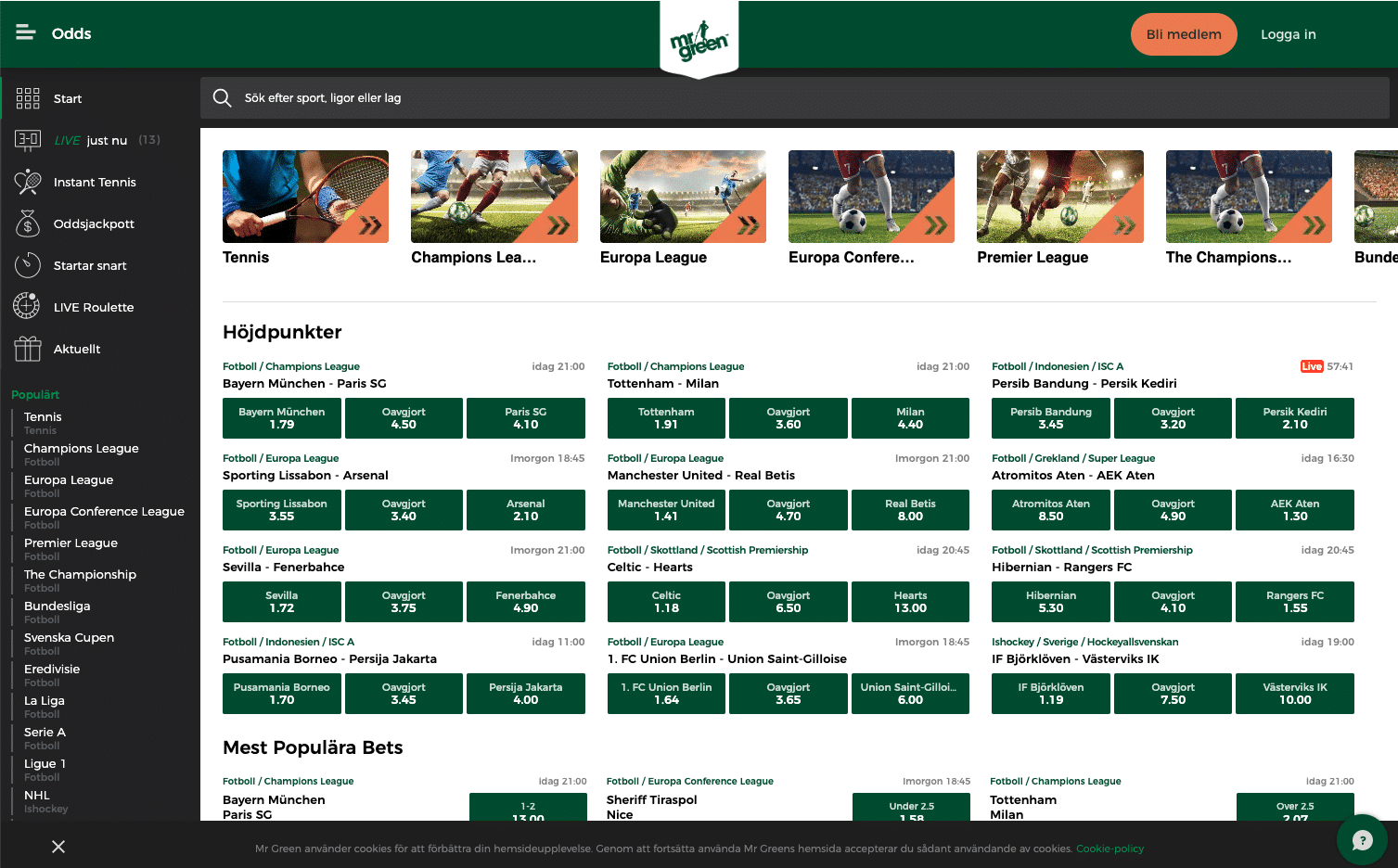Bet on Real Betis at 8.00
The width and height of the screenshot is (1398, 868).
coord(910,510)
